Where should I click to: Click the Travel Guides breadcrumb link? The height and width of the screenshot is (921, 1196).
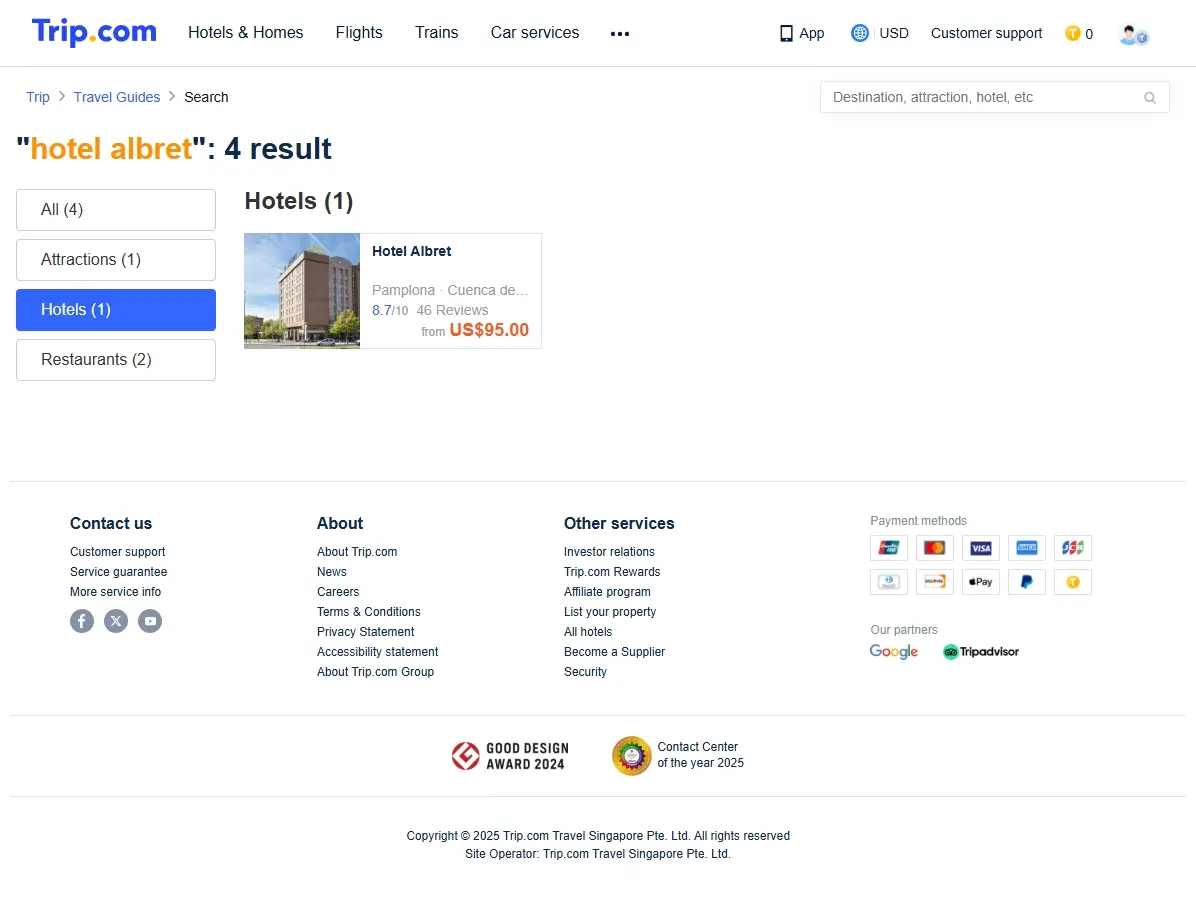[x=117, y=98]
